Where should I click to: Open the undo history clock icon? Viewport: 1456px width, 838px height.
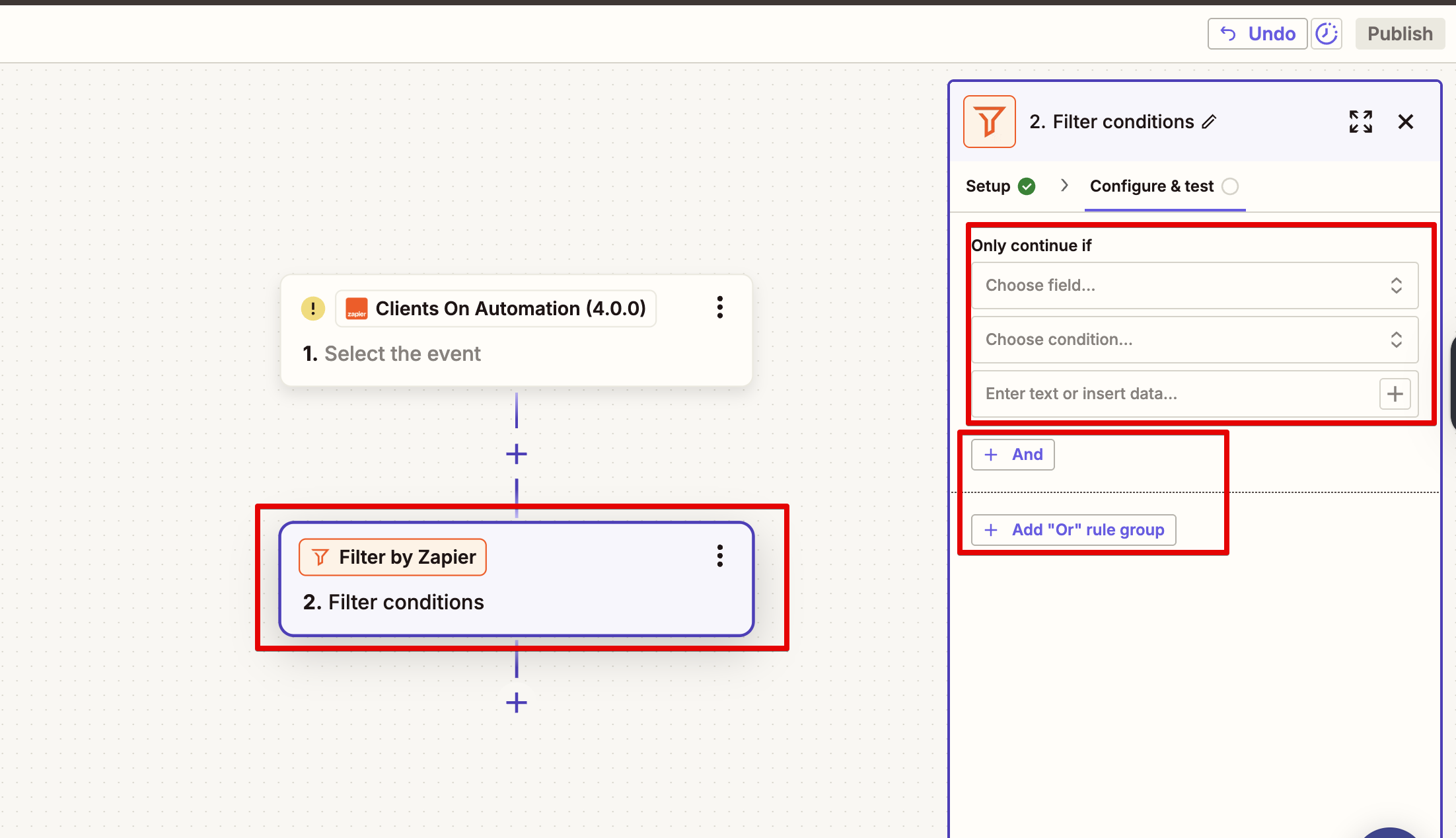point(1327,33)
